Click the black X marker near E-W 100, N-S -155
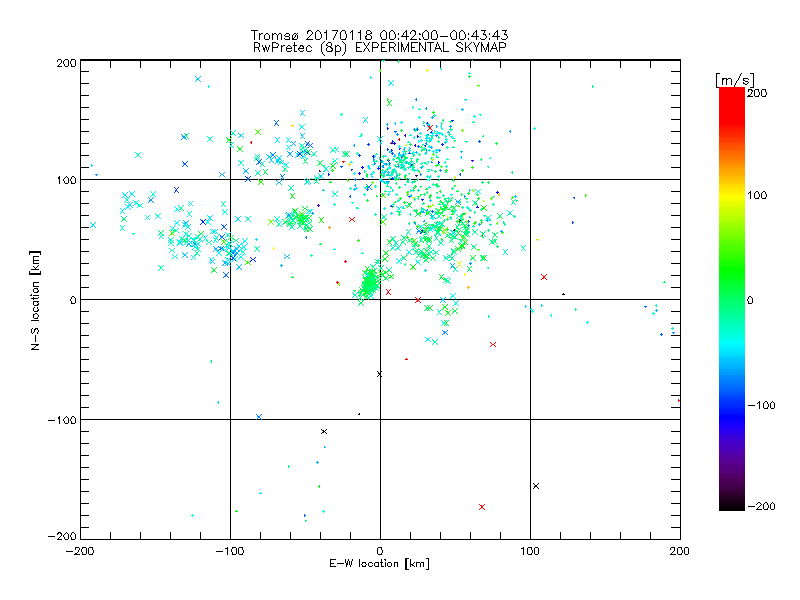800x600 pixels. tap(536, 486)
